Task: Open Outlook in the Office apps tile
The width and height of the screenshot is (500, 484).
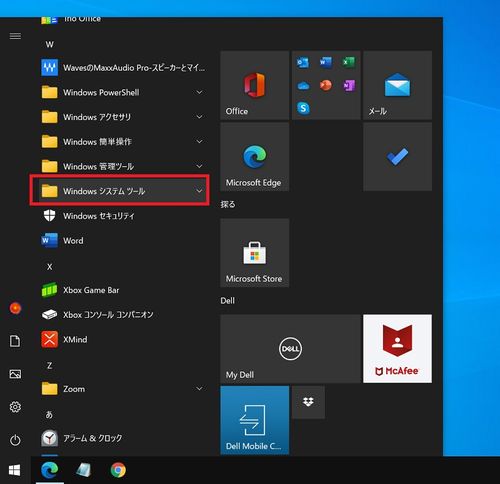Action: tap(303, 62)
